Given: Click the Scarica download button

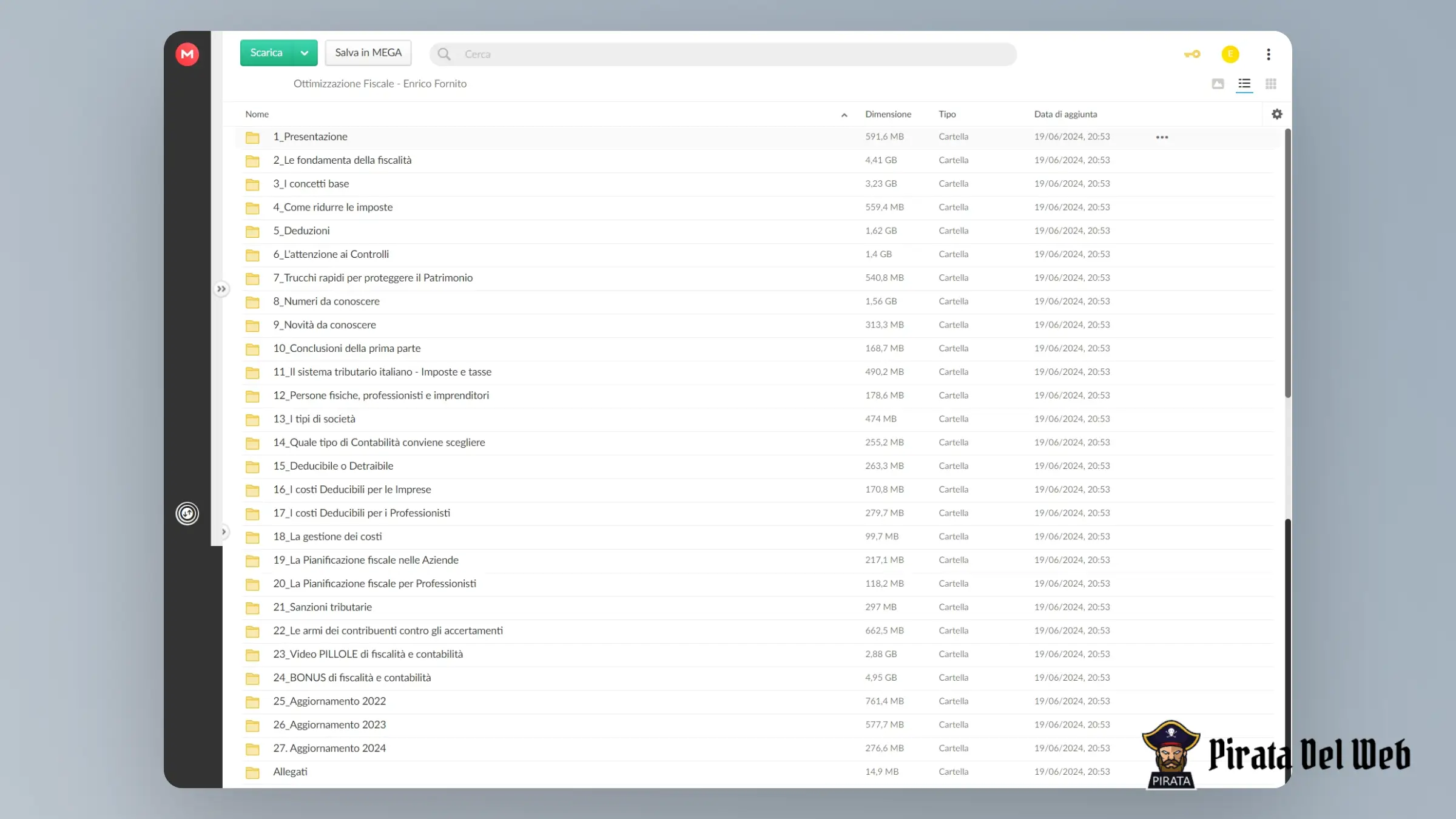Looking at the screenshot, I should pyautogui.click(x=266, y=53).
